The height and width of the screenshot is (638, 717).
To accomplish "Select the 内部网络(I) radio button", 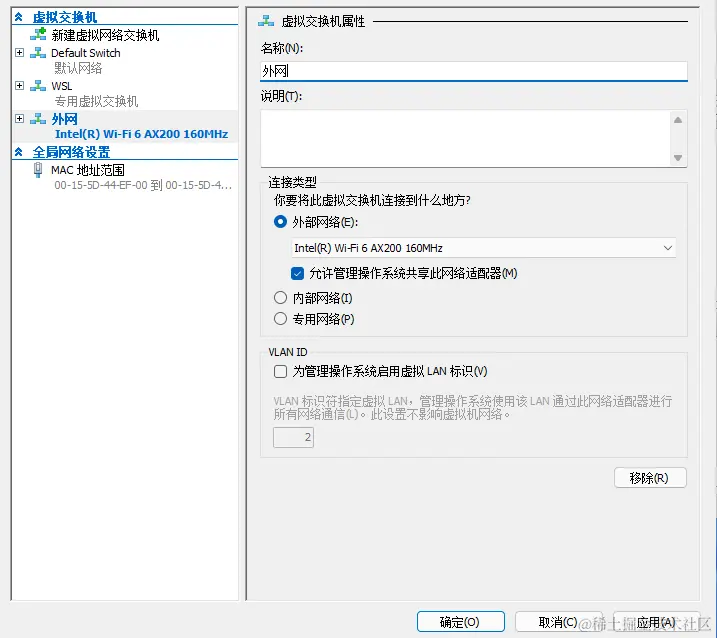I will pos(280,298).
